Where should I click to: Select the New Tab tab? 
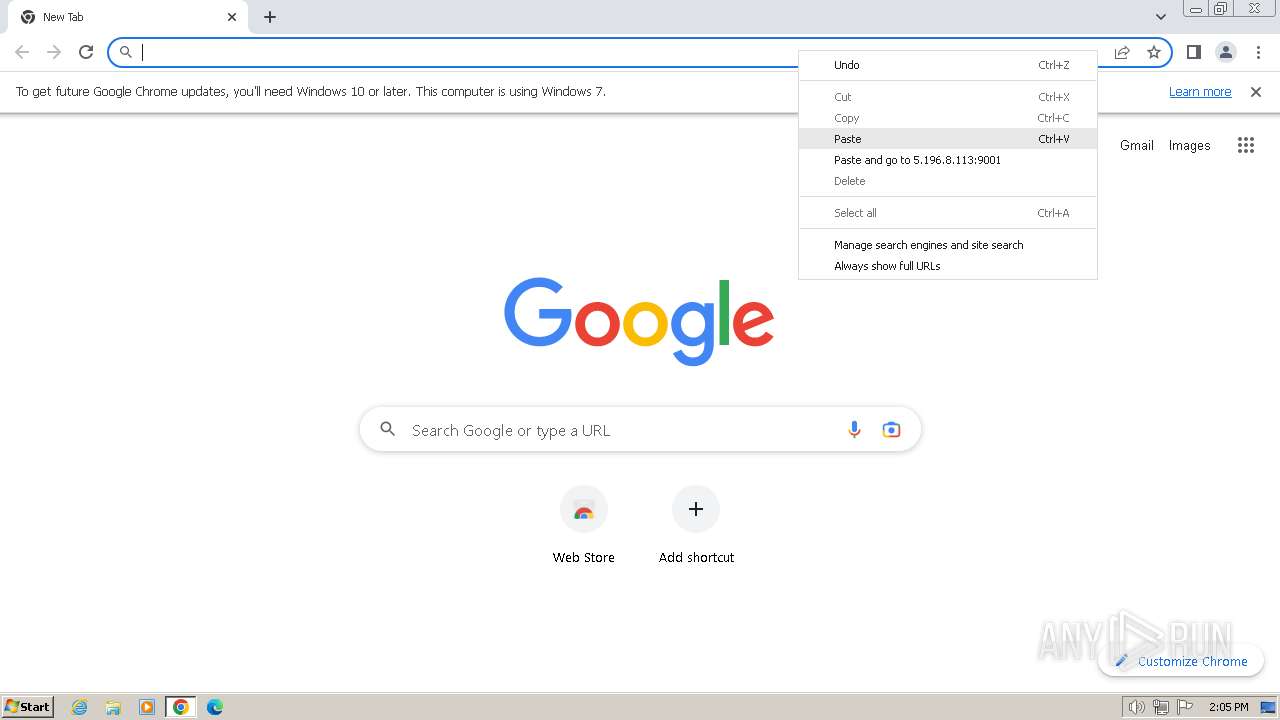click(128, 17)
